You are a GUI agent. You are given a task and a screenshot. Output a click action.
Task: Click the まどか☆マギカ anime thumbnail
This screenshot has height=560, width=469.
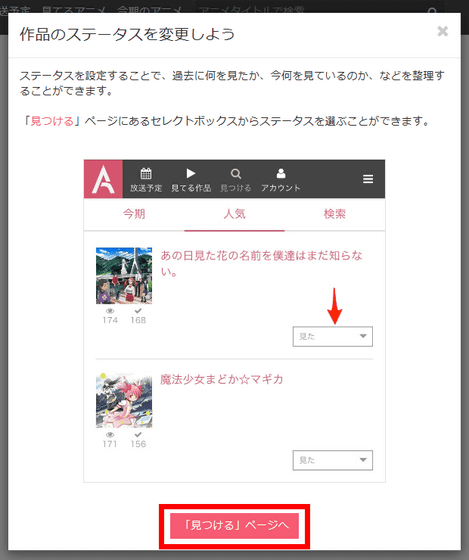[124, 400]
